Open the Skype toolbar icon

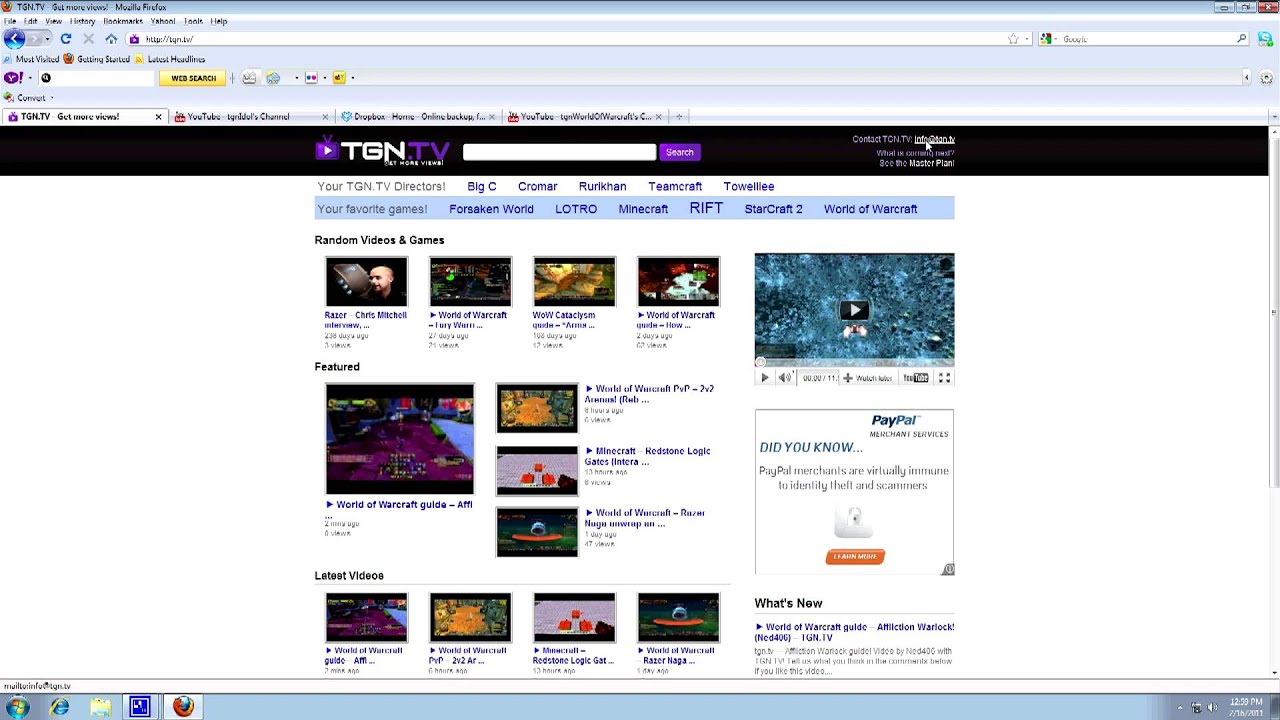coord(1265,39)
